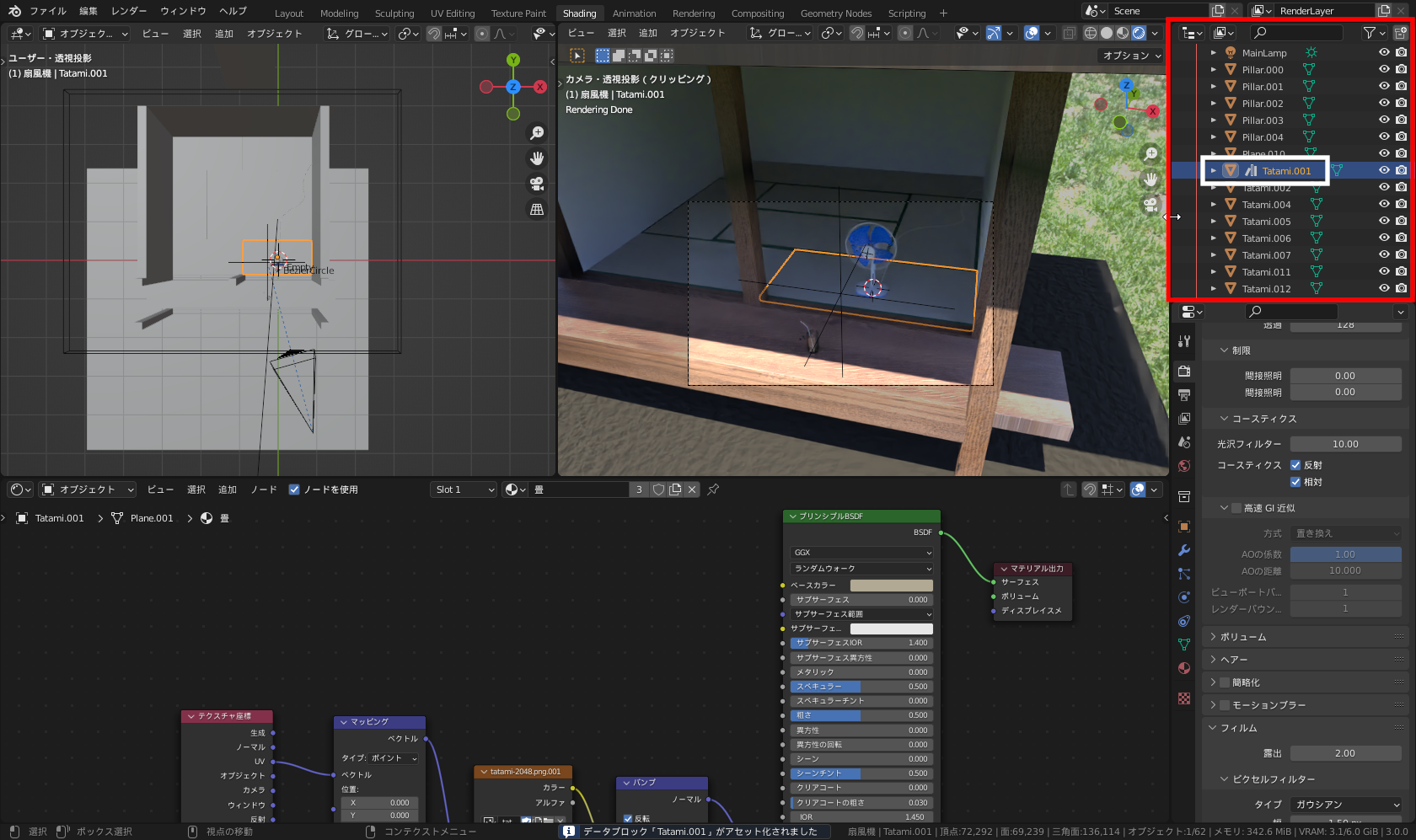The height and width of the screenshot is (840, 1416).
Task: Open the レンダー menu in top bar
Action: coord(129,11)
